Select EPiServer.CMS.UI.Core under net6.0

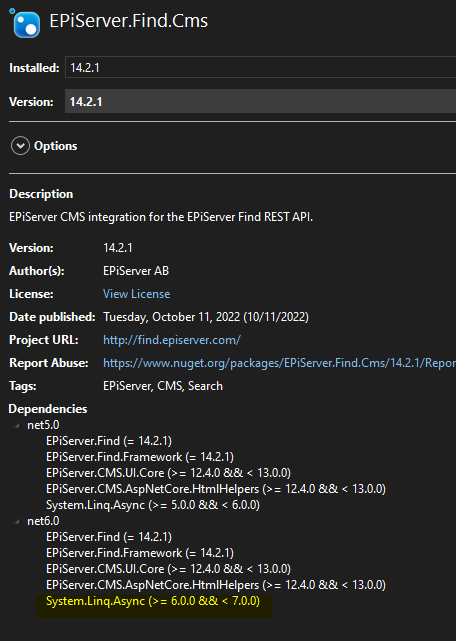click(x=168, y=569)
